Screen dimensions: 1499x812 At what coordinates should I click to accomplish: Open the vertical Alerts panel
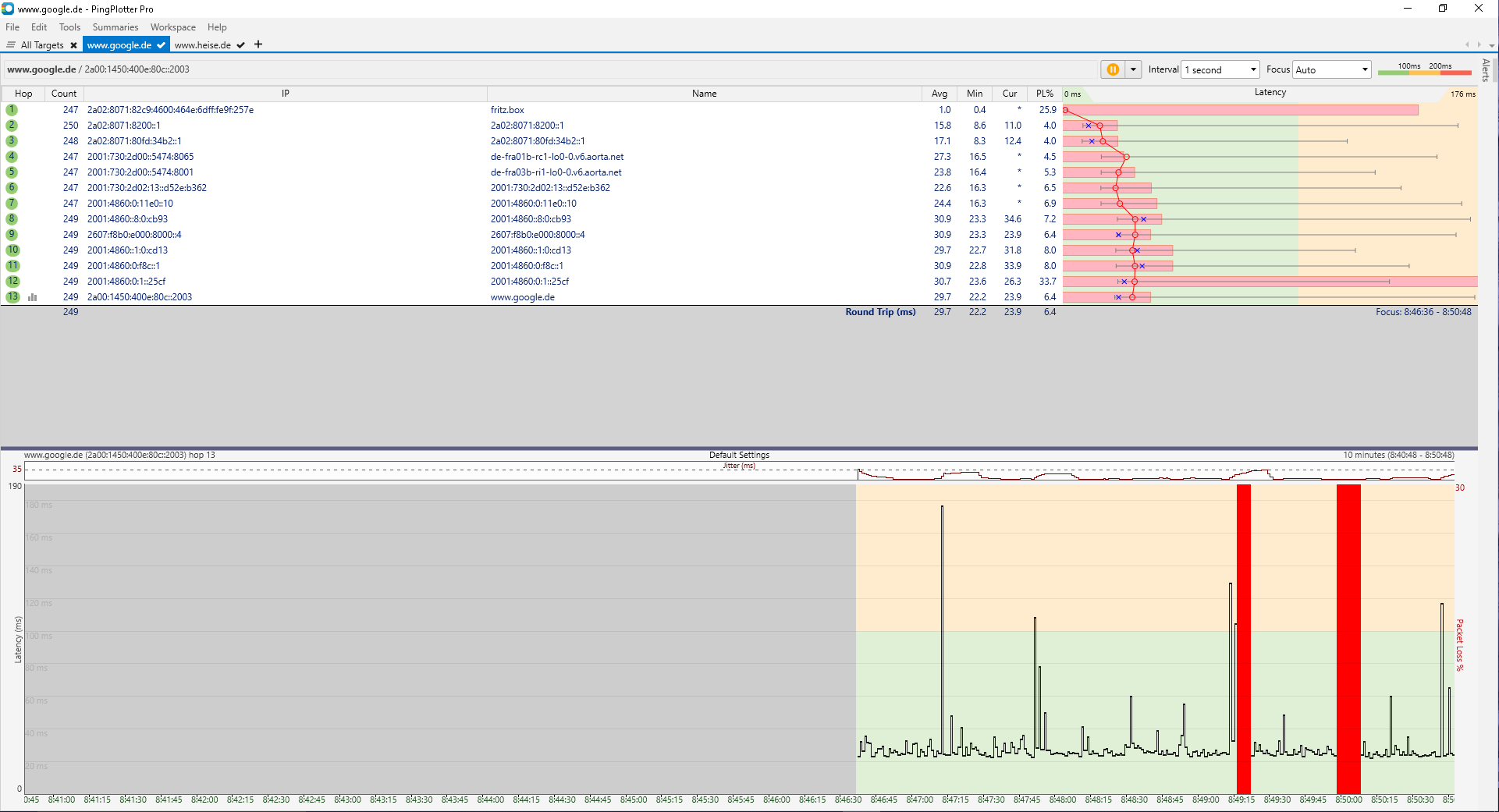(x=1486, y=70)
